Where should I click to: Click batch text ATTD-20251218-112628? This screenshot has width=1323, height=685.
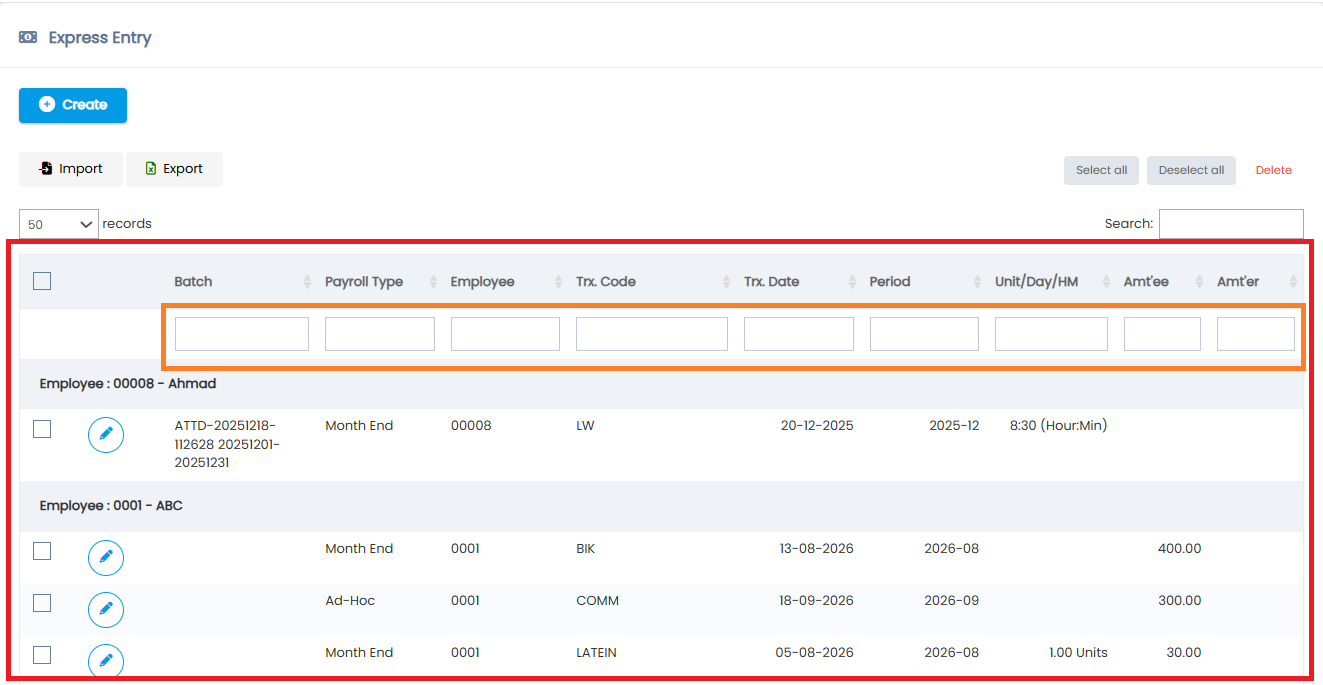coord(226,435)
